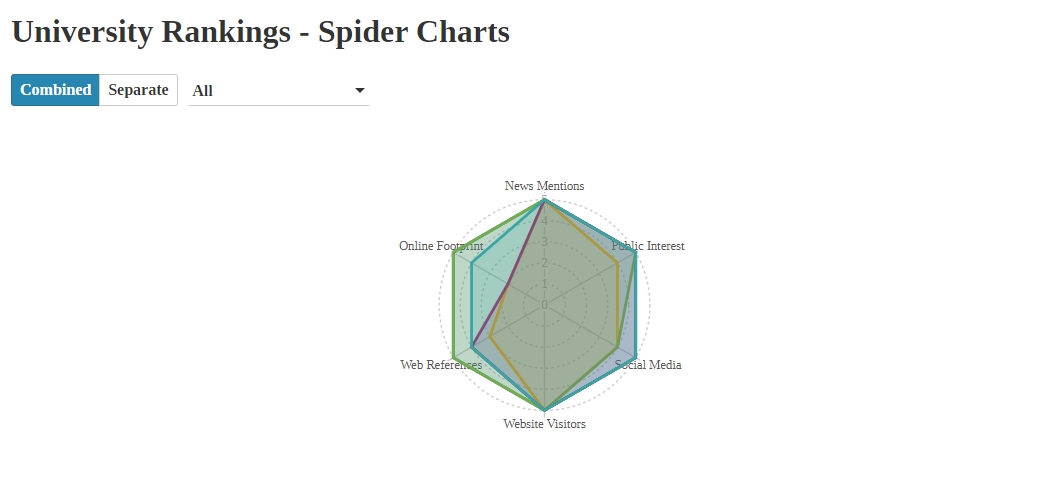Click the University Rankings page heading
Image resolution: width=1044 pixels, height=477 pixels.
coord(261,31)
